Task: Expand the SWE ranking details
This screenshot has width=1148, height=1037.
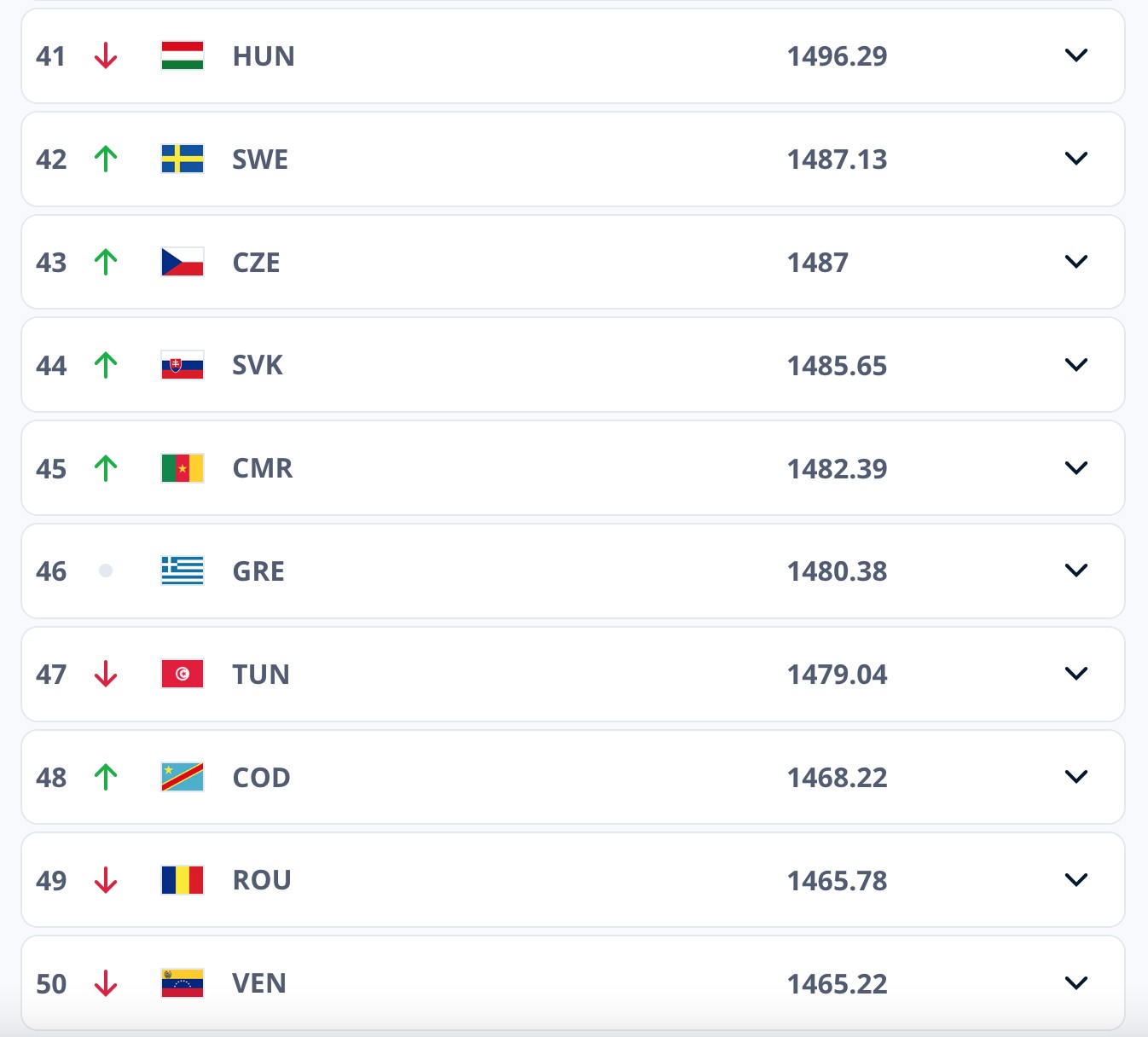Action: click(1076, 159)
